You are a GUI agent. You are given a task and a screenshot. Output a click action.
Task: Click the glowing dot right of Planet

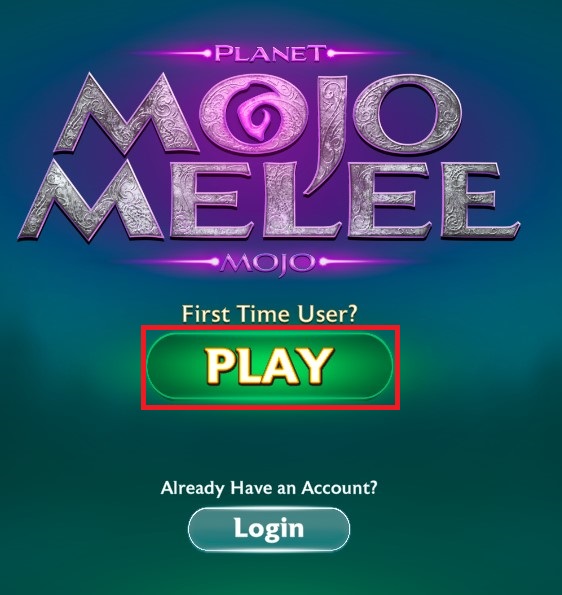[331, 53]
